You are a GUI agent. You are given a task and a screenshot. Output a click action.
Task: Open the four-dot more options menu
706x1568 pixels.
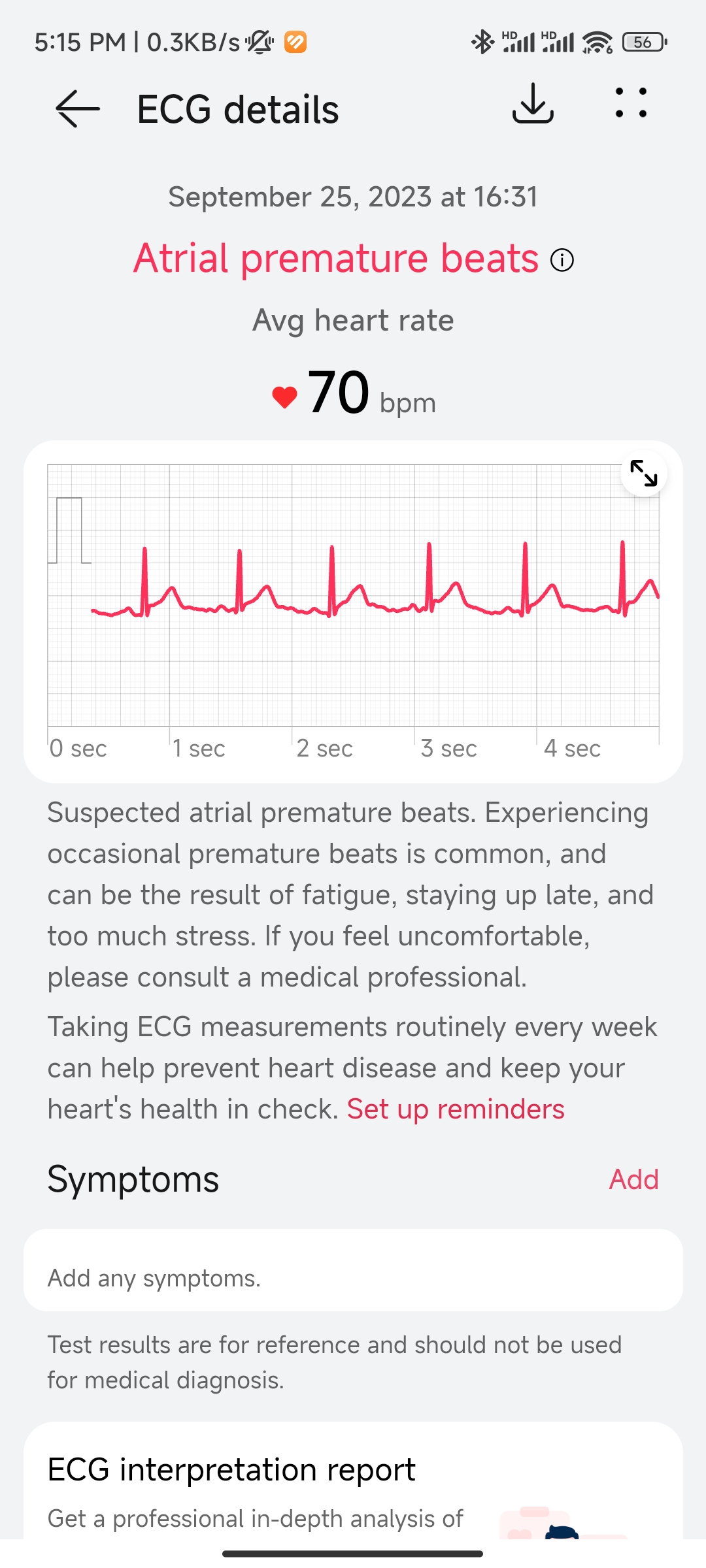point(631,103)
